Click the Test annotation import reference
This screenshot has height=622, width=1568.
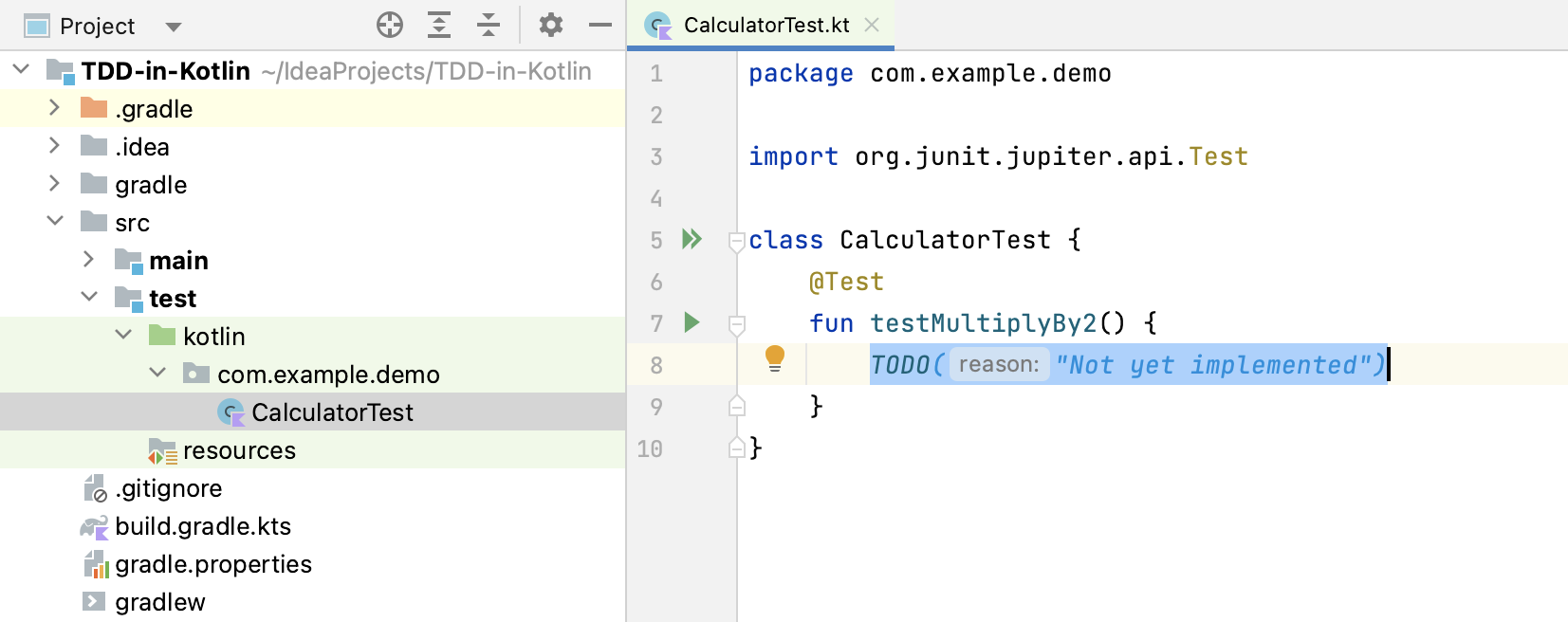(1218, 156)
